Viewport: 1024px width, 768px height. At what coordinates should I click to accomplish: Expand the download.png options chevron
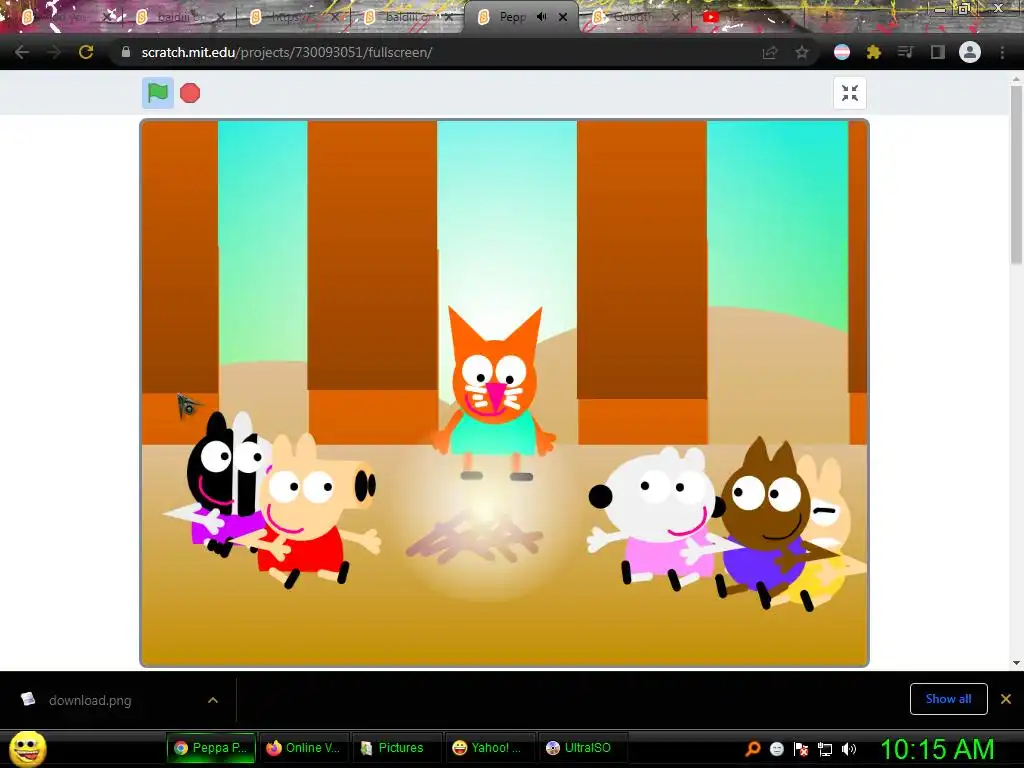click(x=213, y=700)
